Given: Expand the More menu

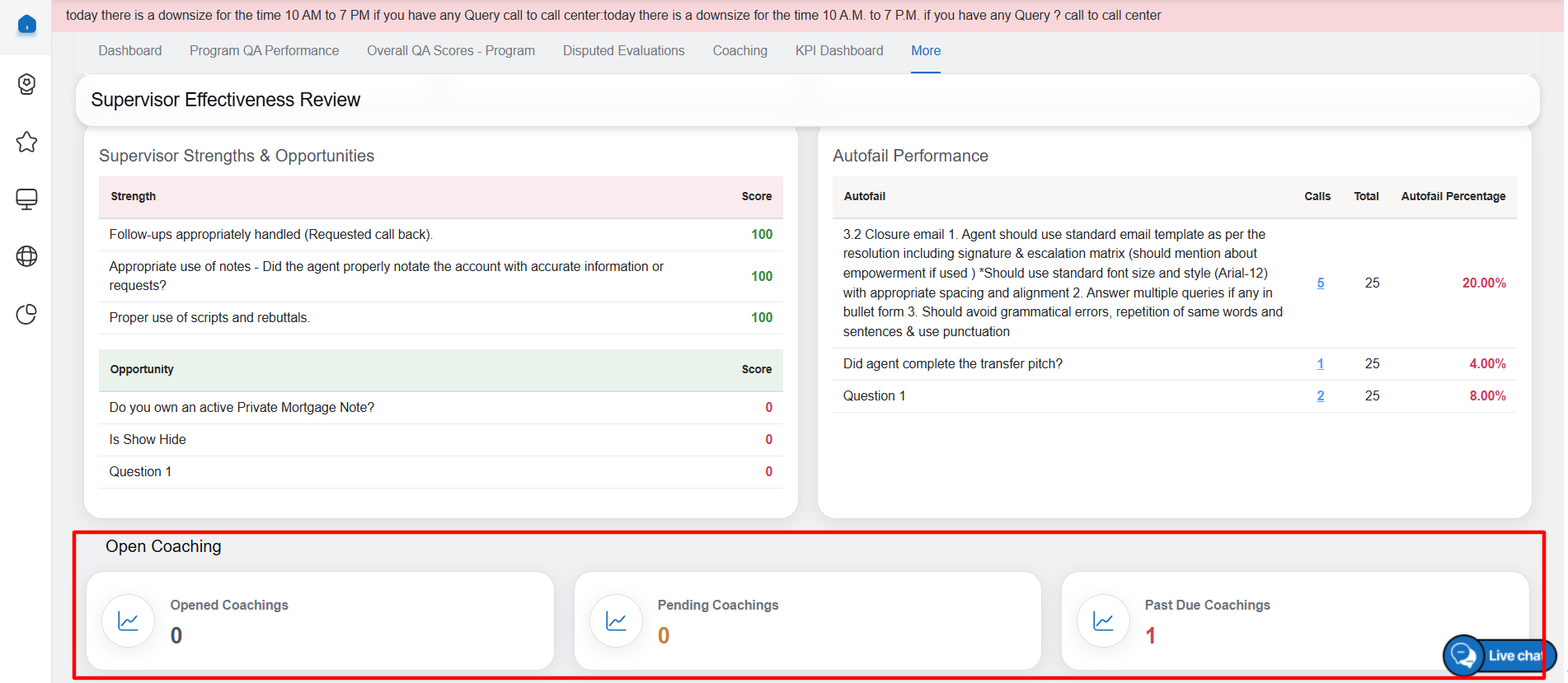Looking at the screenshot, I should [926, 51].
